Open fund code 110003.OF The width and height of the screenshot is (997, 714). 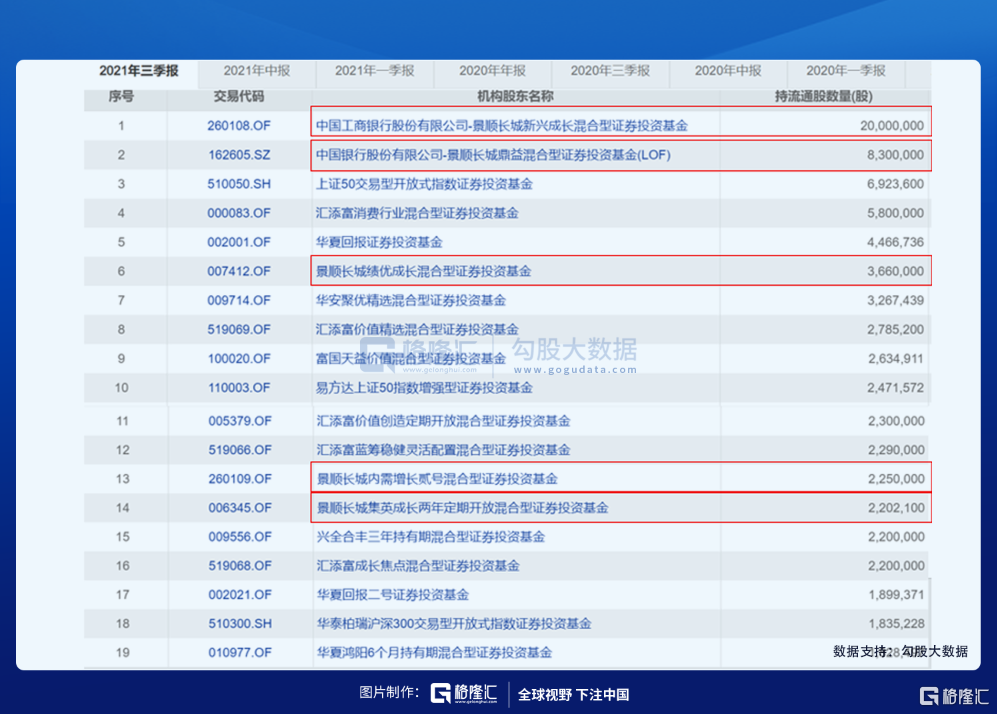239,388
